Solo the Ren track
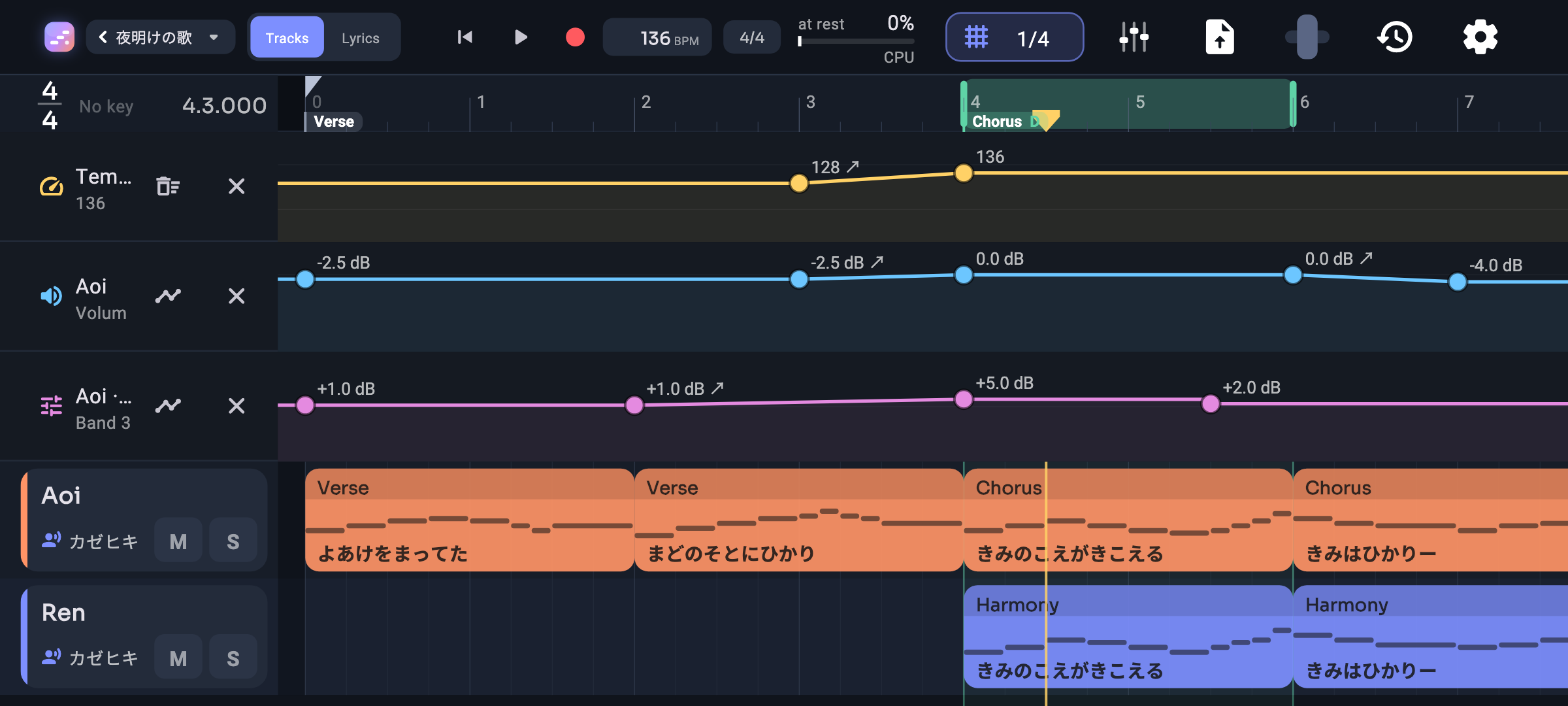 click(x=233, y=658)
